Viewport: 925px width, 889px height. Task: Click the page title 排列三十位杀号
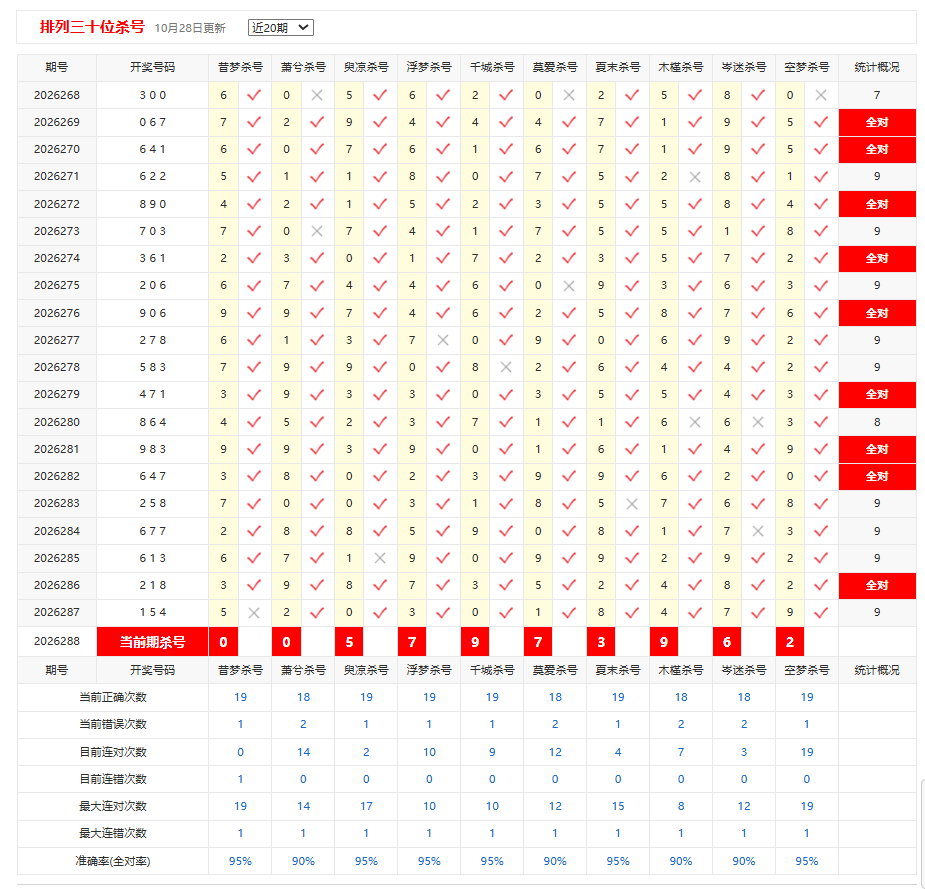pos(92,27)
